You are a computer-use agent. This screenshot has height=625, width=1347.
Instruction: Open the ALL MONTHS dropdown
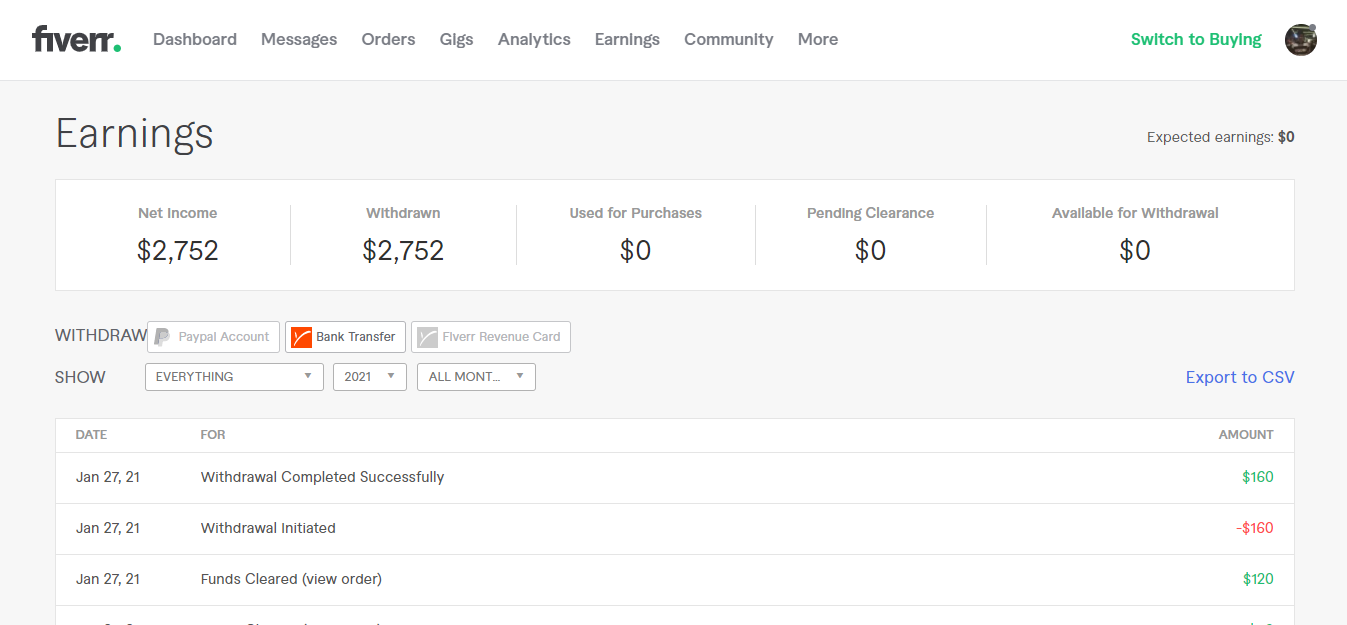tap(476, 377)
